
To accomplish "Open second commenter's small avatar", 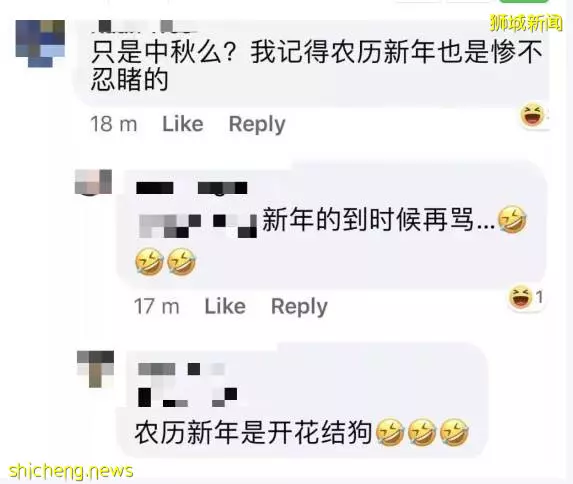I will (93, 182).
